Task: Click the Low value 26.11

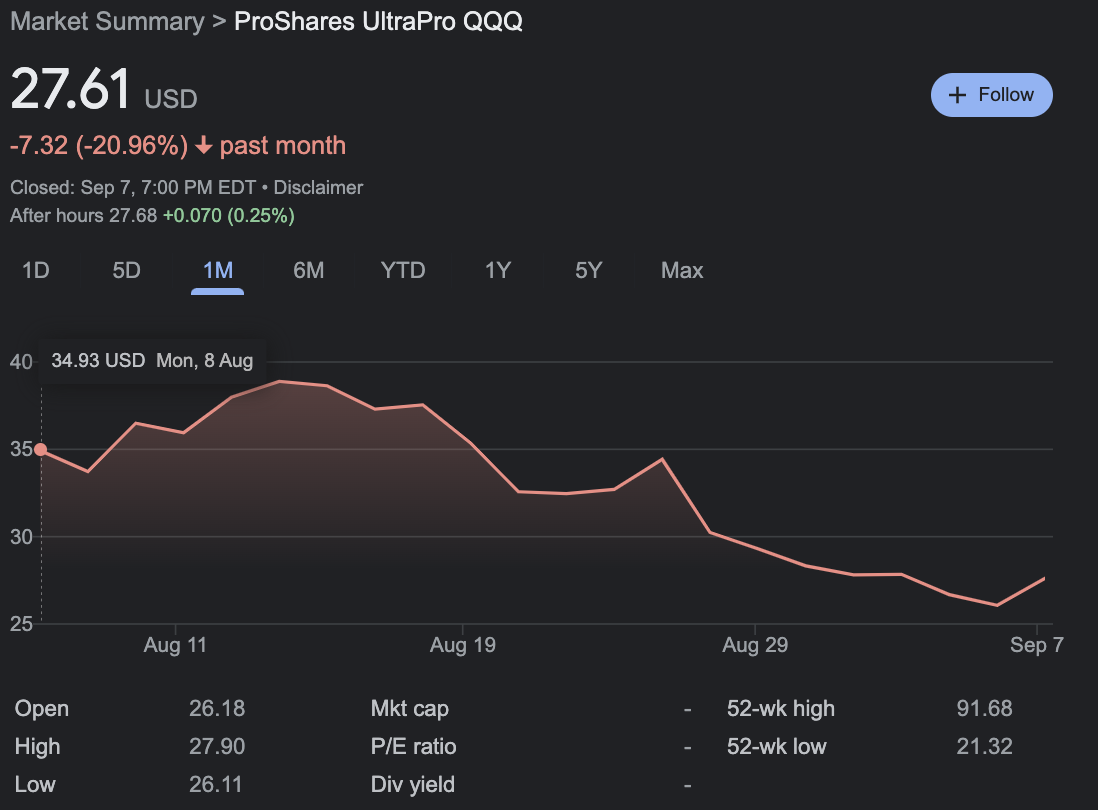Action: (216, 784)
